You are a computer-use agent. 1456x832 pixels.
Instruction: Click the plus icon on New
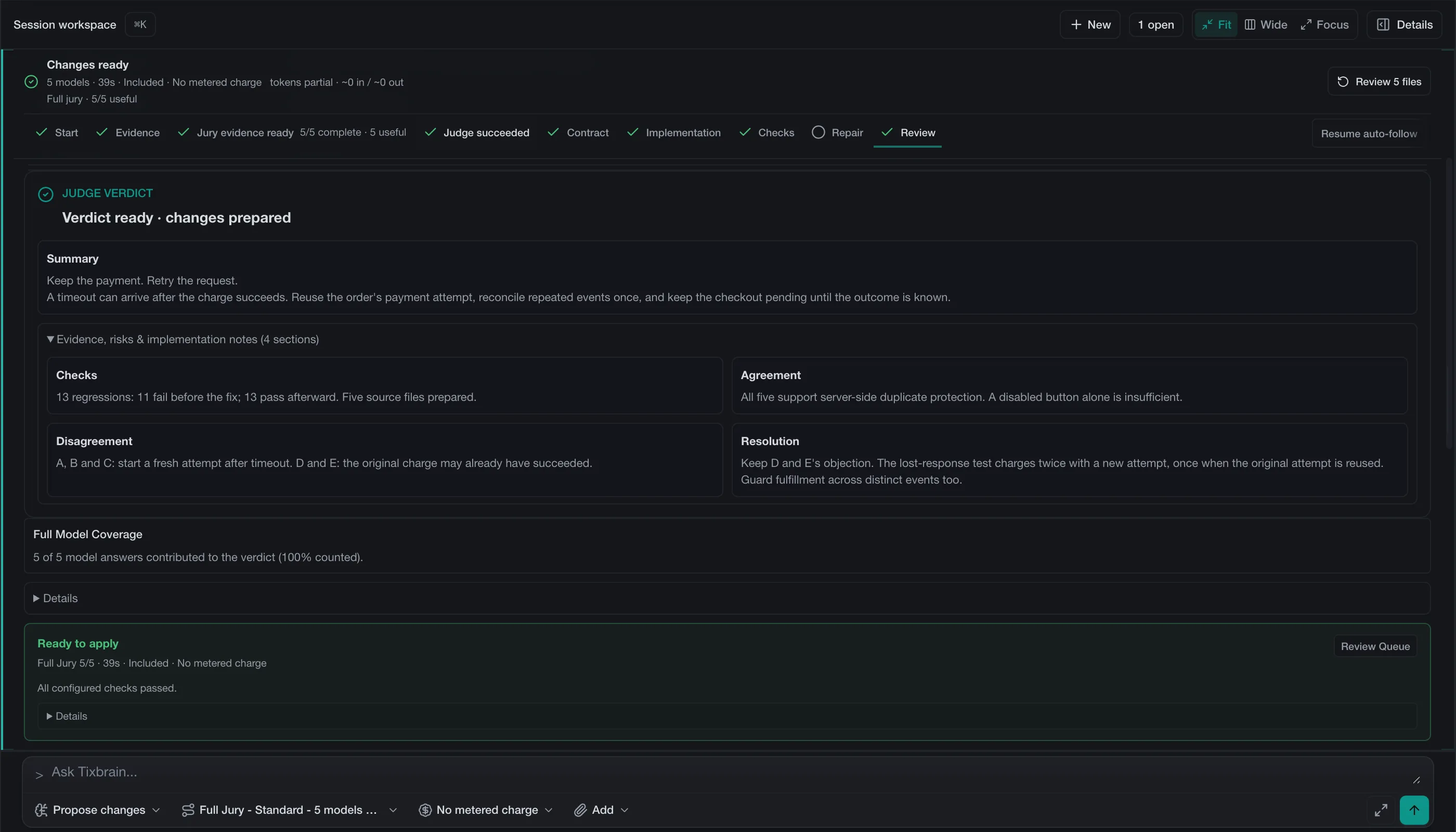(x=1076, y=24)
